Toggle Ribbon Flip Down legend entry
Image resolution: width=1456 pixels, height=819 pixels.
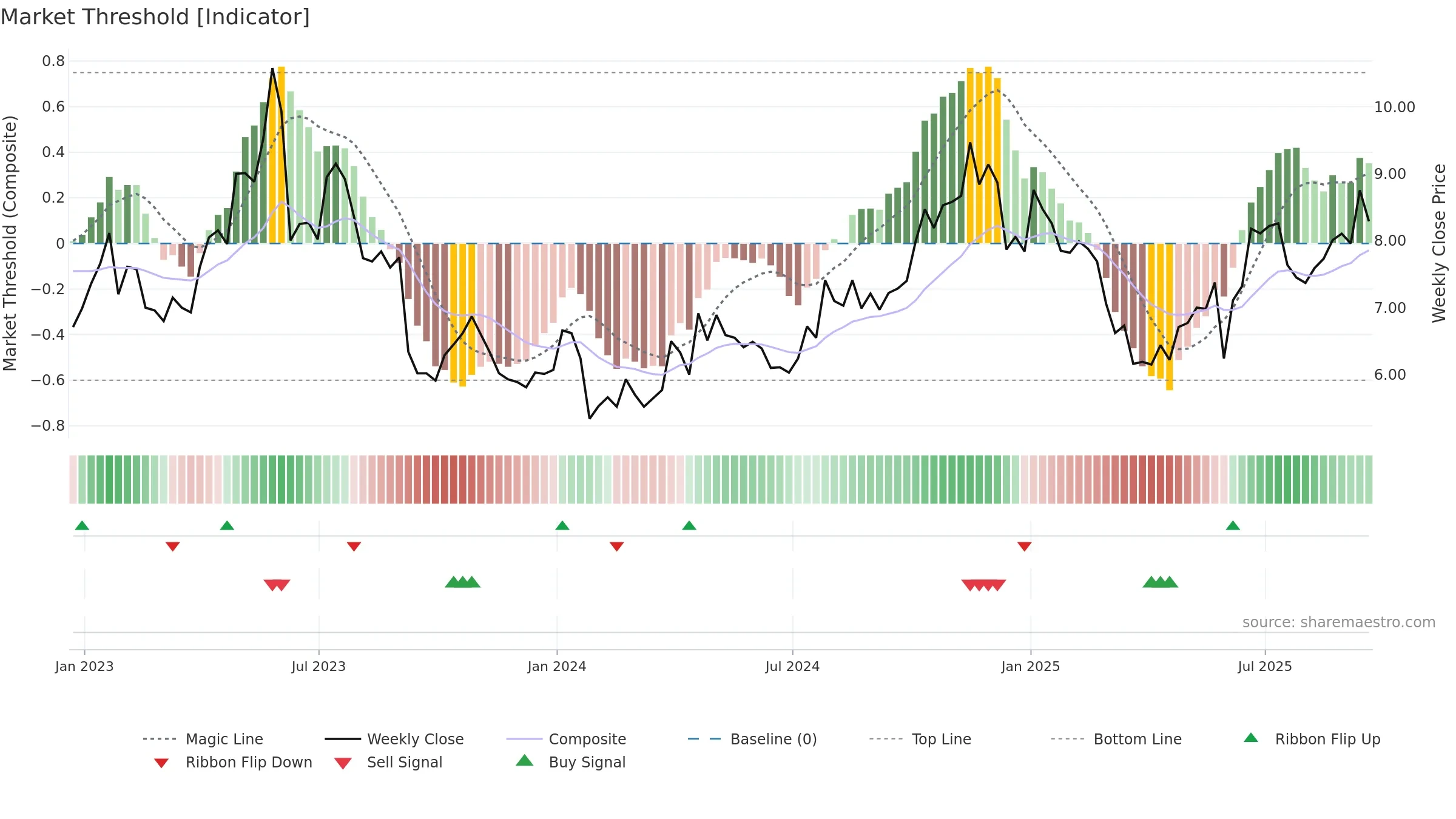point(233,762)
